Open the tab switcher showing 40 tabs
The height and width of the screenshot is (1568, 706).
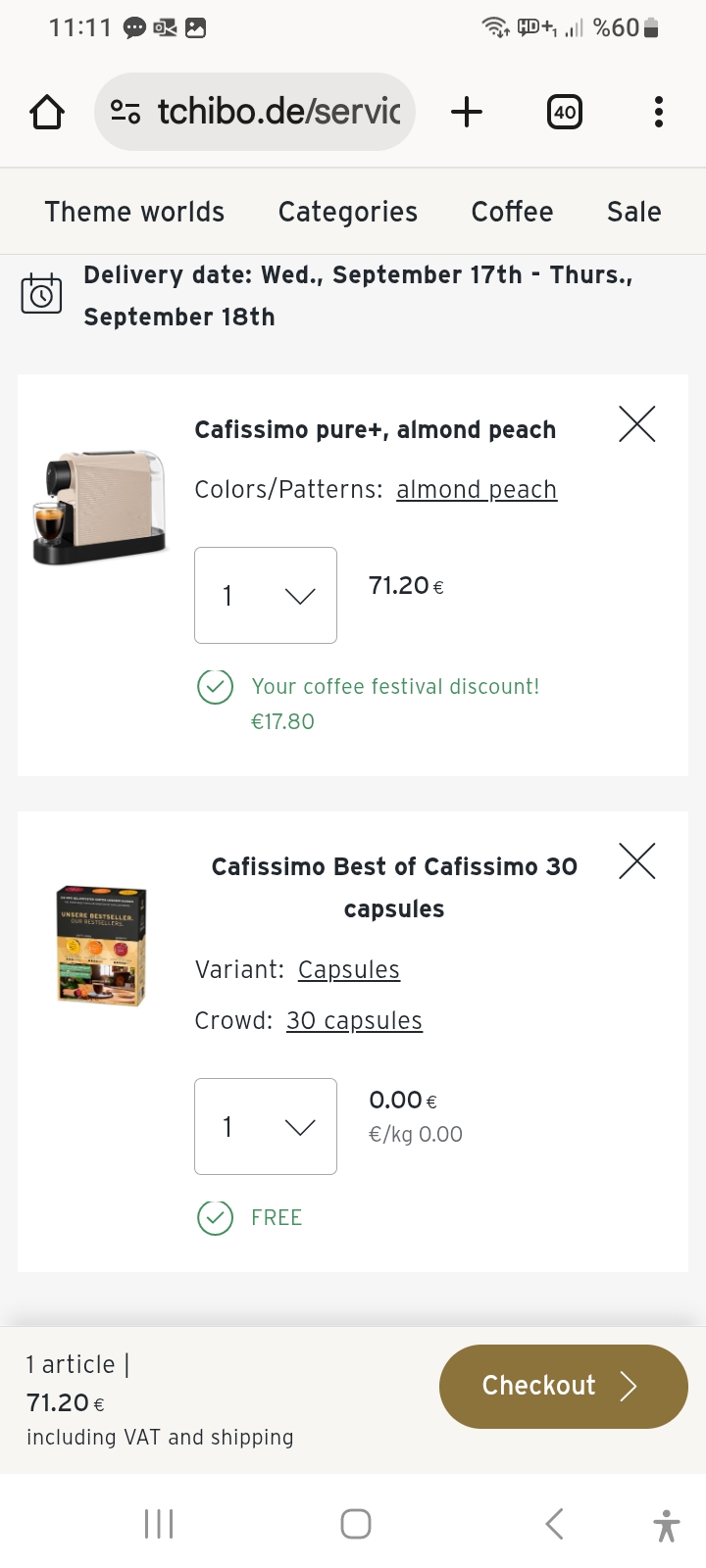click(x=564, y=113)
